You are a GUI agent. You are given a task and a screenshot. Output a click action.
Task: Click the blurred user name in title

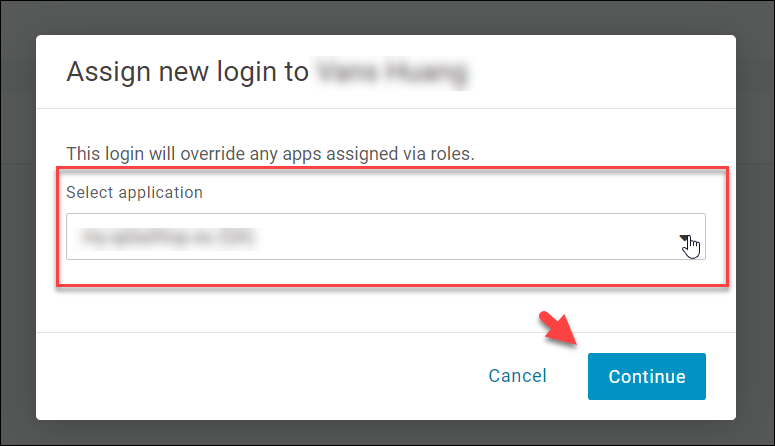click(x=393, y=73)
